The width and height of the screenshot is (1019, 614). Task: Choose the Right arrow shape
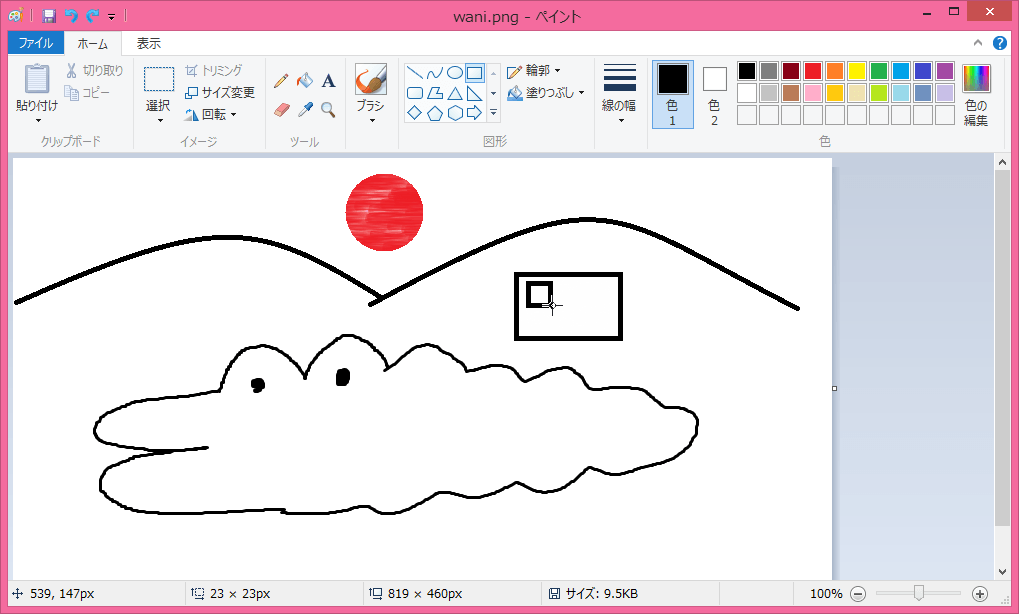(475, 113)
